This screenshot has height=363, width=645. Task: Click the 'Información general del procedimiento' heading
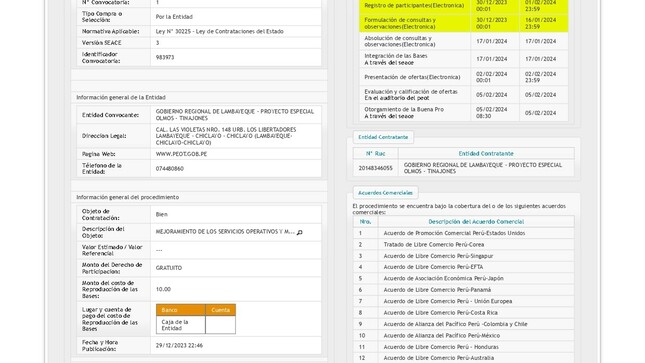pyautogui.click(x=128, y=198)
